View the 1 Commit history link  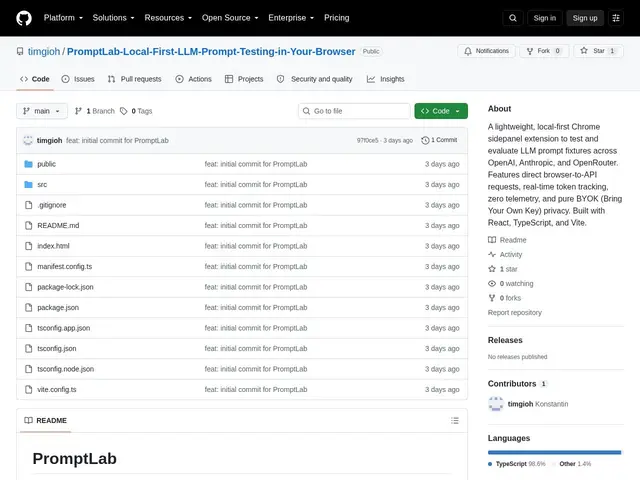[x=439, y=140]
